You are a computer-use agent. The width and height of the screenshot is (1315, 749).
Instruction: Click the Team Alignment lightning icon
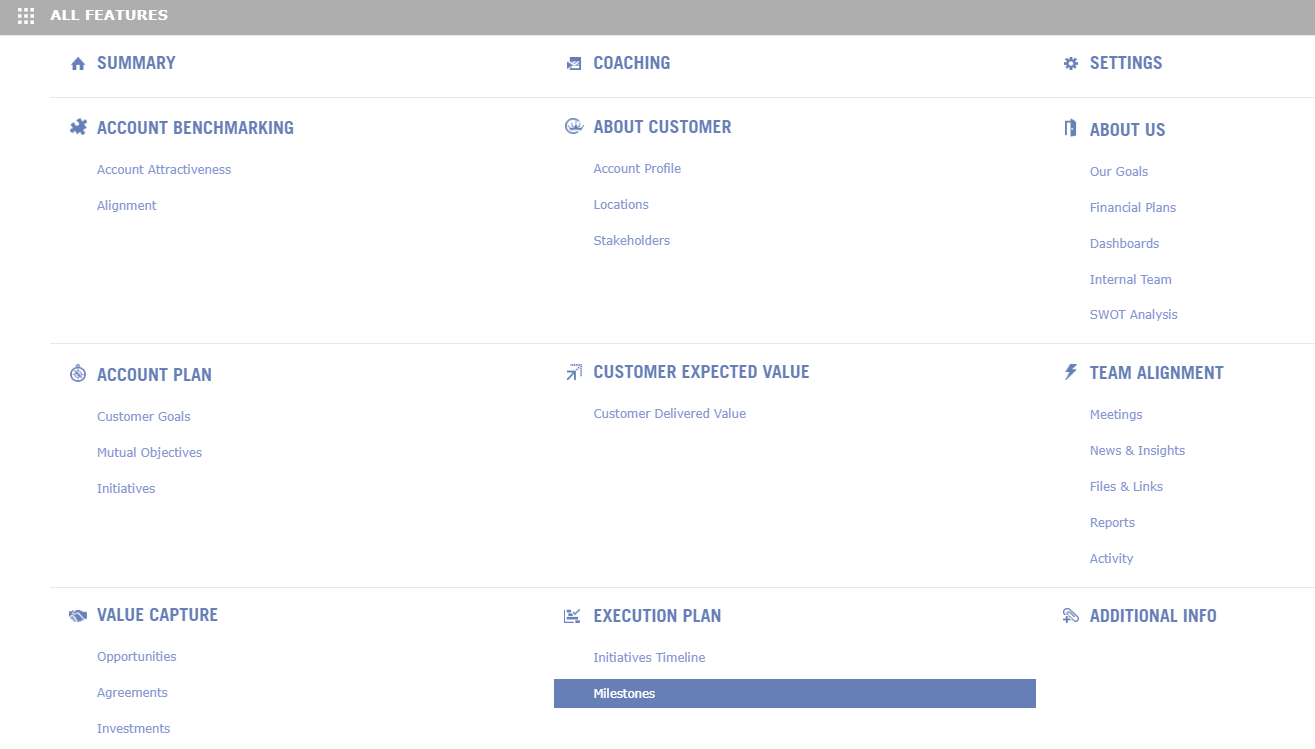pyautogui.click(x=1071, y=372)
